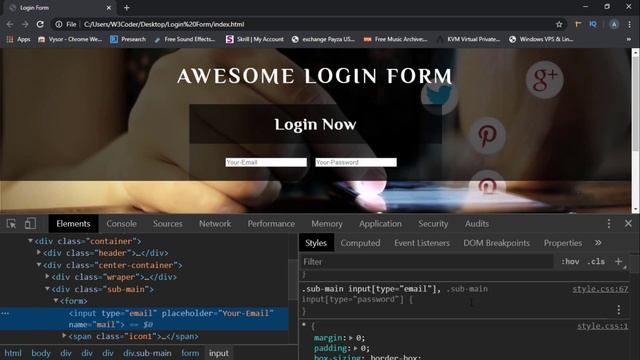Close the DevTools panel
The image size is (640, 360).
[x=628, y=223]
